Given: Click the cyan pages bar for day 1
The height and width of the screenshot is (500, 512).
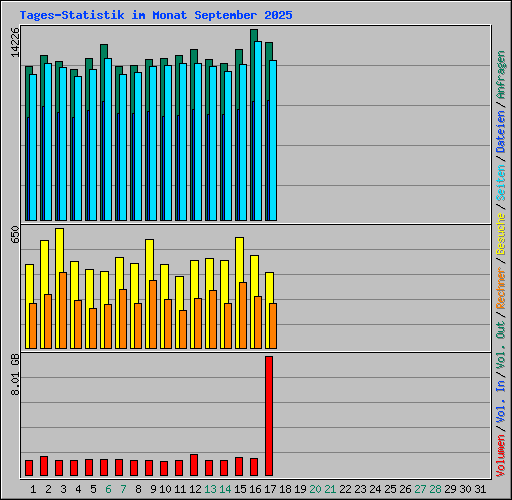Looking at the screenshot, I should tap(33, 147).
